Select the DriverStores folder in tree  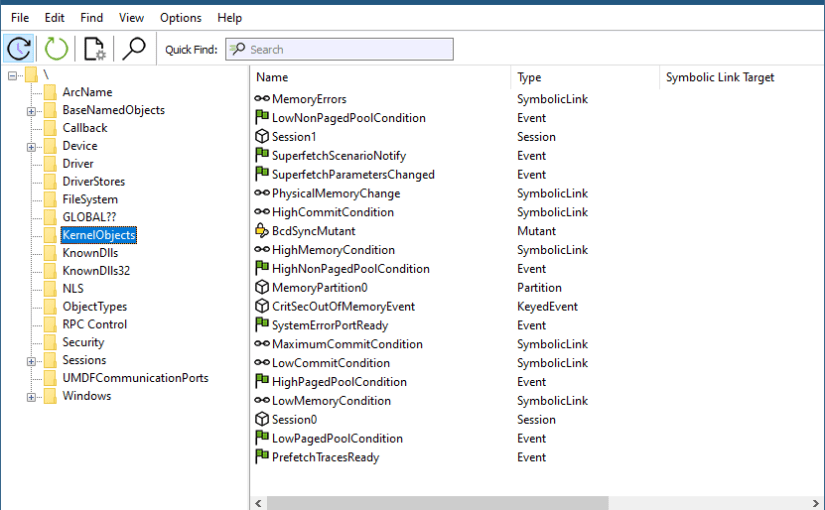94,182
